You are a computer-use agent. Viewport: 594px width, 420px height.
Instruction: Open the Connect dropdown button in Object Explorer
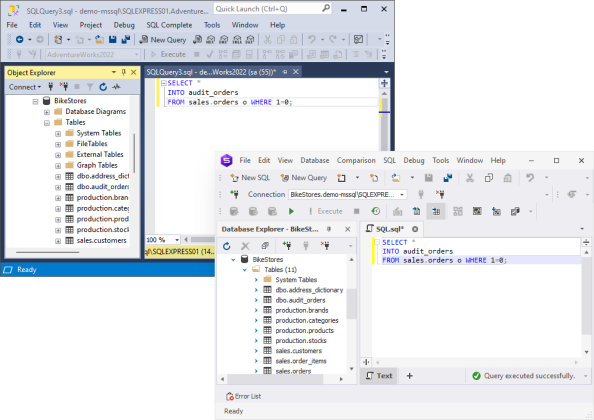25,87
